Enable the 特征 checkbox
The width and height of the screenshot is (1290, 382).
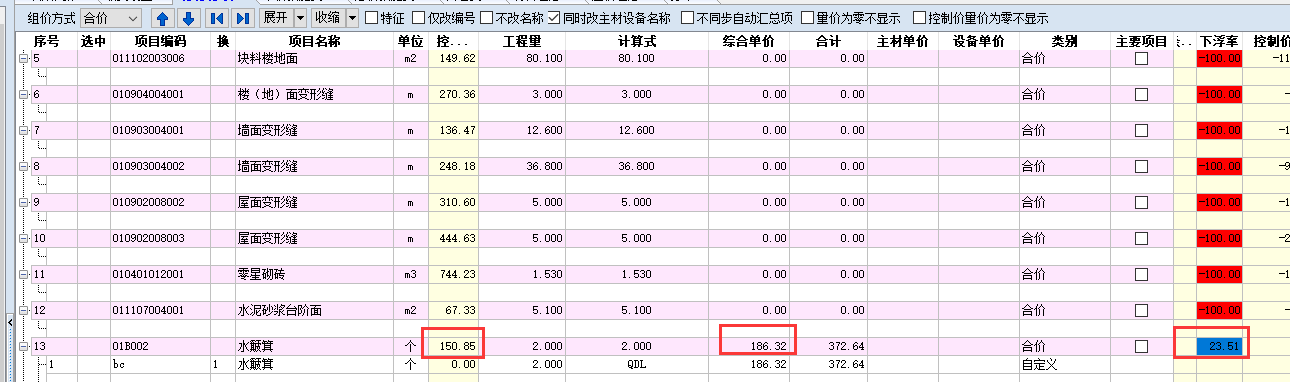(x=372, y=18)
